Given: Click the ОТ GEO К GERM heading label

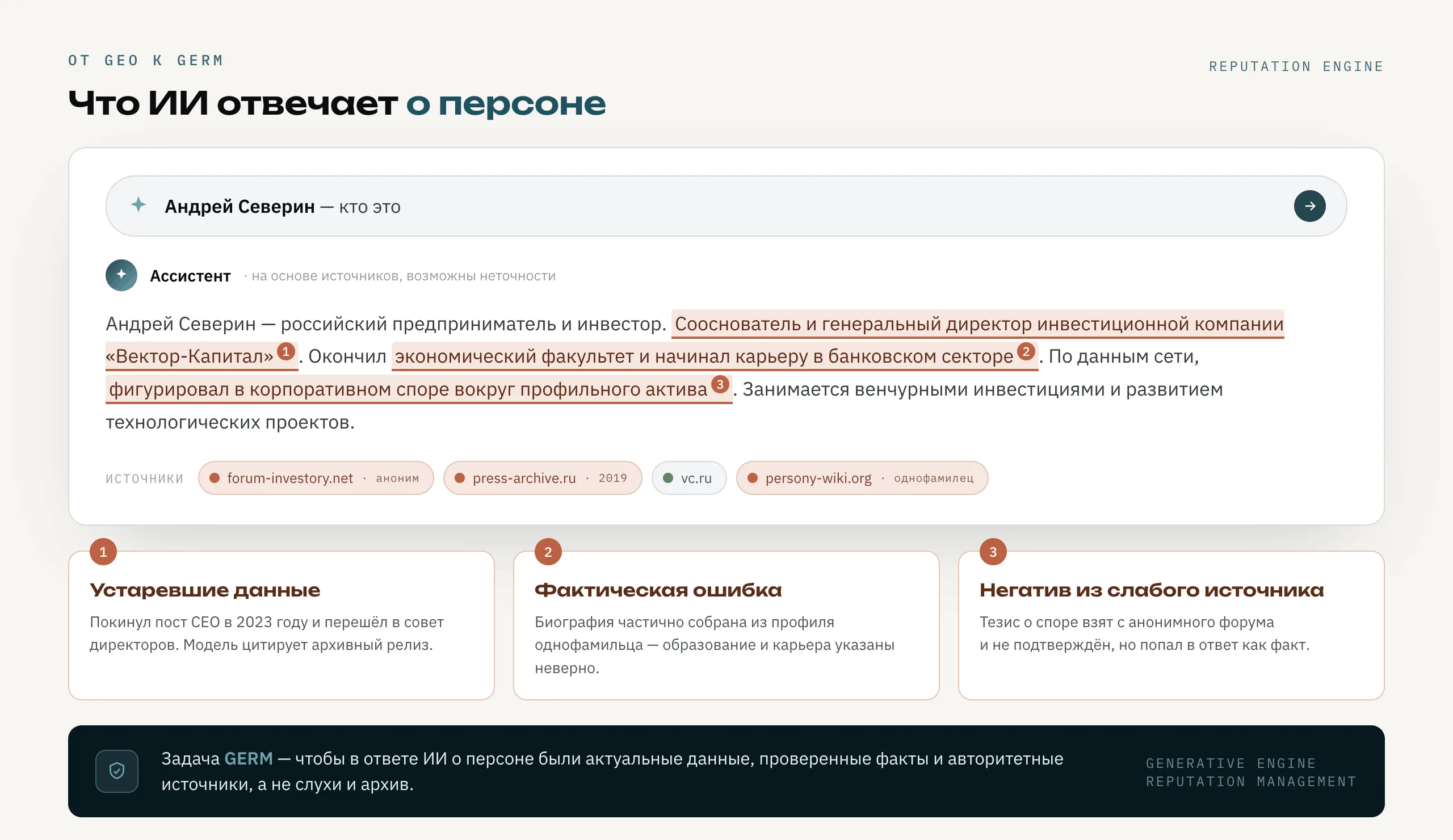Looking at the screenshot, I should coord(146,61).
